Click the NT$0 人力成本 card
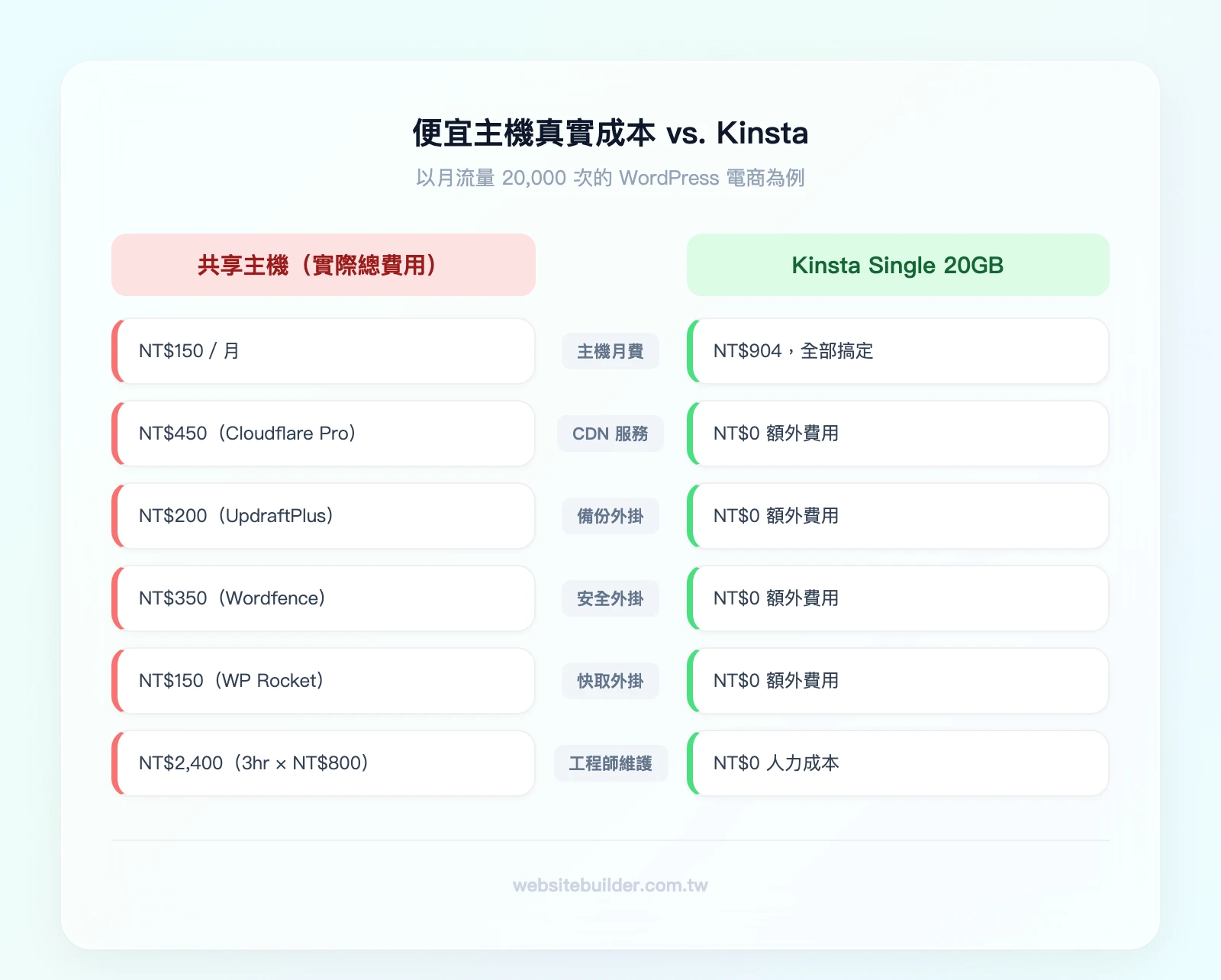The image size is (1221, 980). (x=897, y=763)
